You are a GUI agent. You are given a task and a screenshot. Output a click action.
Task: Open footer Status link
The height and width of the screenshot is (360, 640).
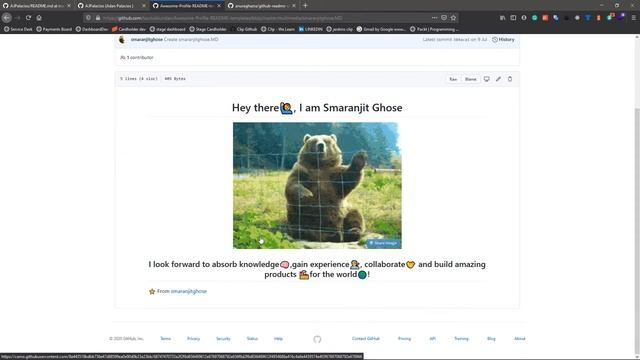tap(252, 339)
